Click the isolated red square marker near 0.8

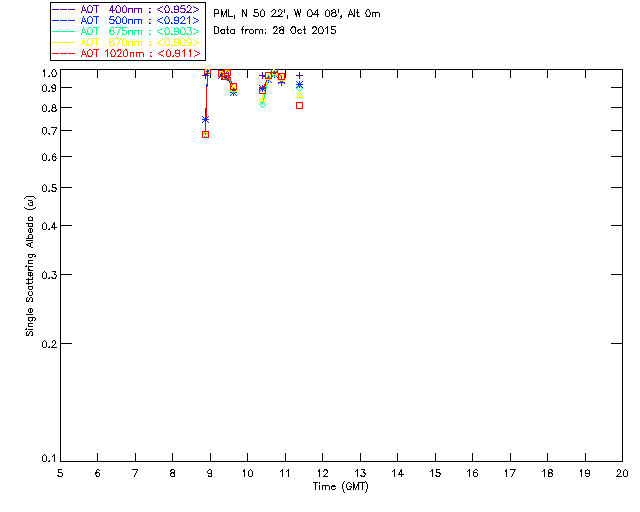tap(299, 105)
